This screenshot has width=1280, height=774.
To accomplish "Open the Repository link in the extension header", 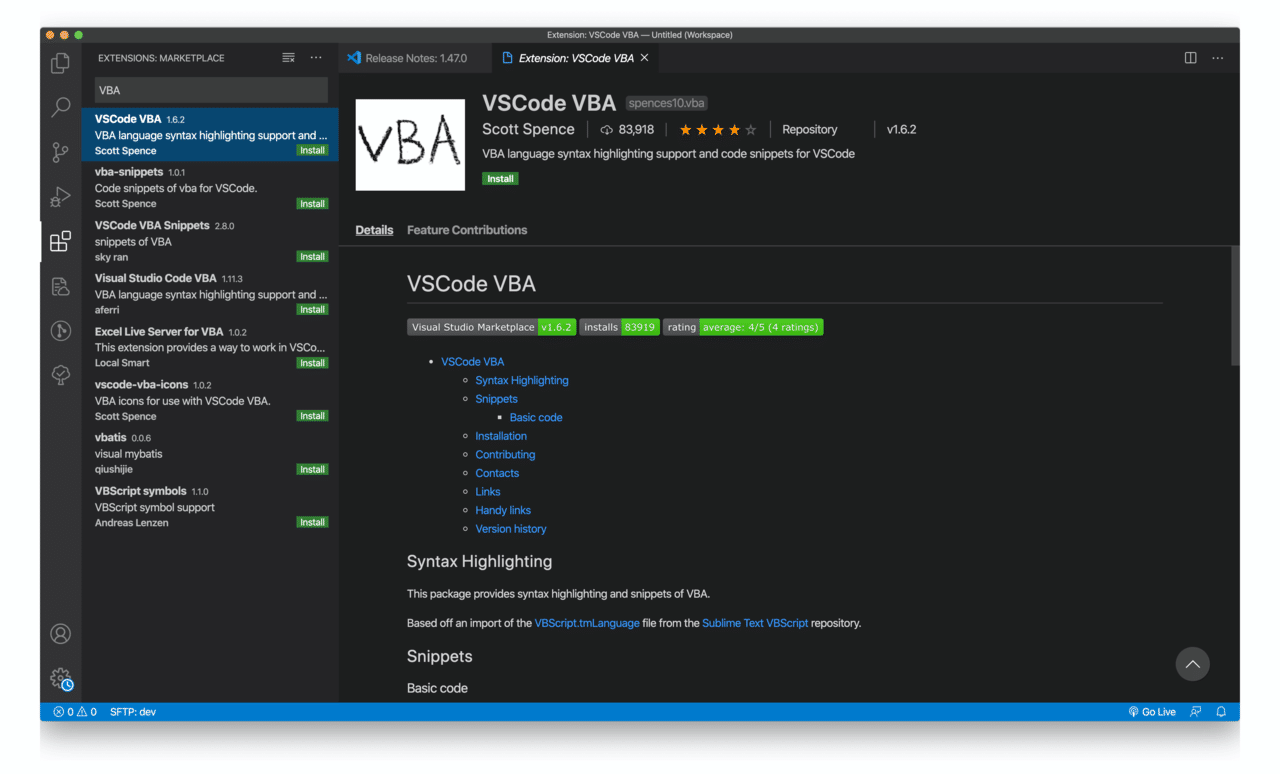I will [810, 130].
